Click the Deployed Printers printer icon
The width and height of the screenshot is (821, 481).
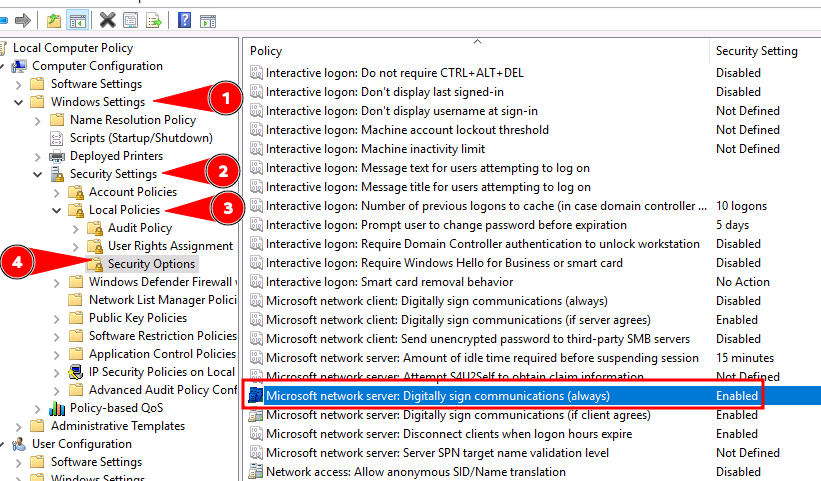coord(57,156)
